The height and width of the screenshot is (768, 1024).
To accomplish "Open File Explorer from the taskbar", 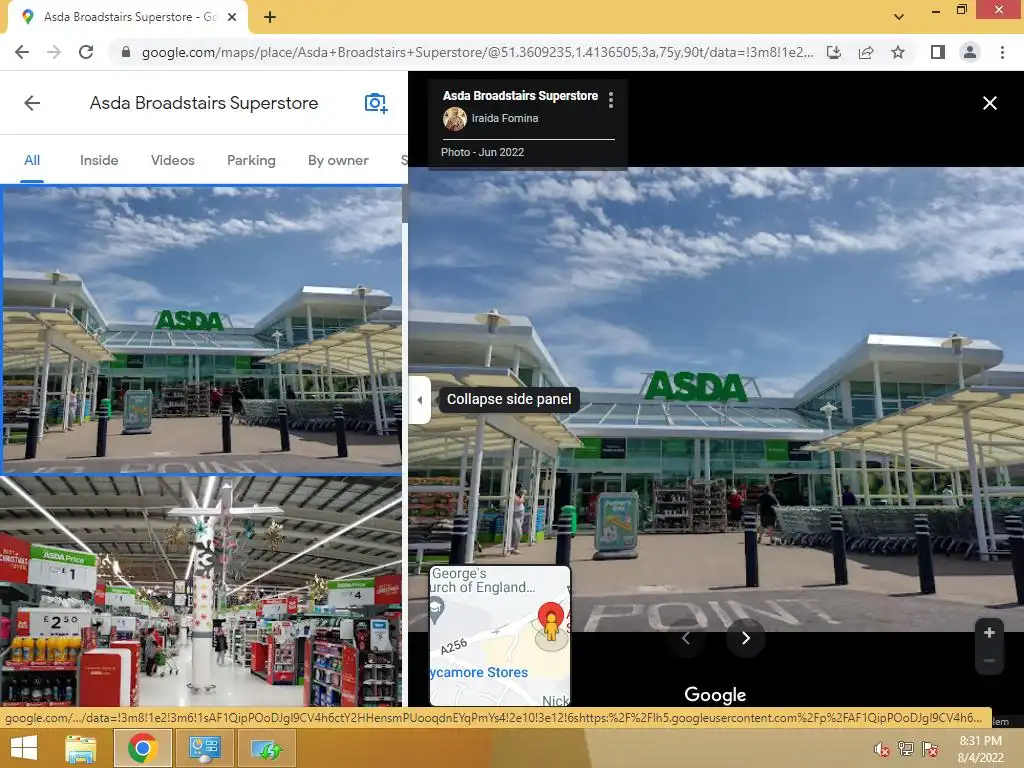I will [80, 748].
